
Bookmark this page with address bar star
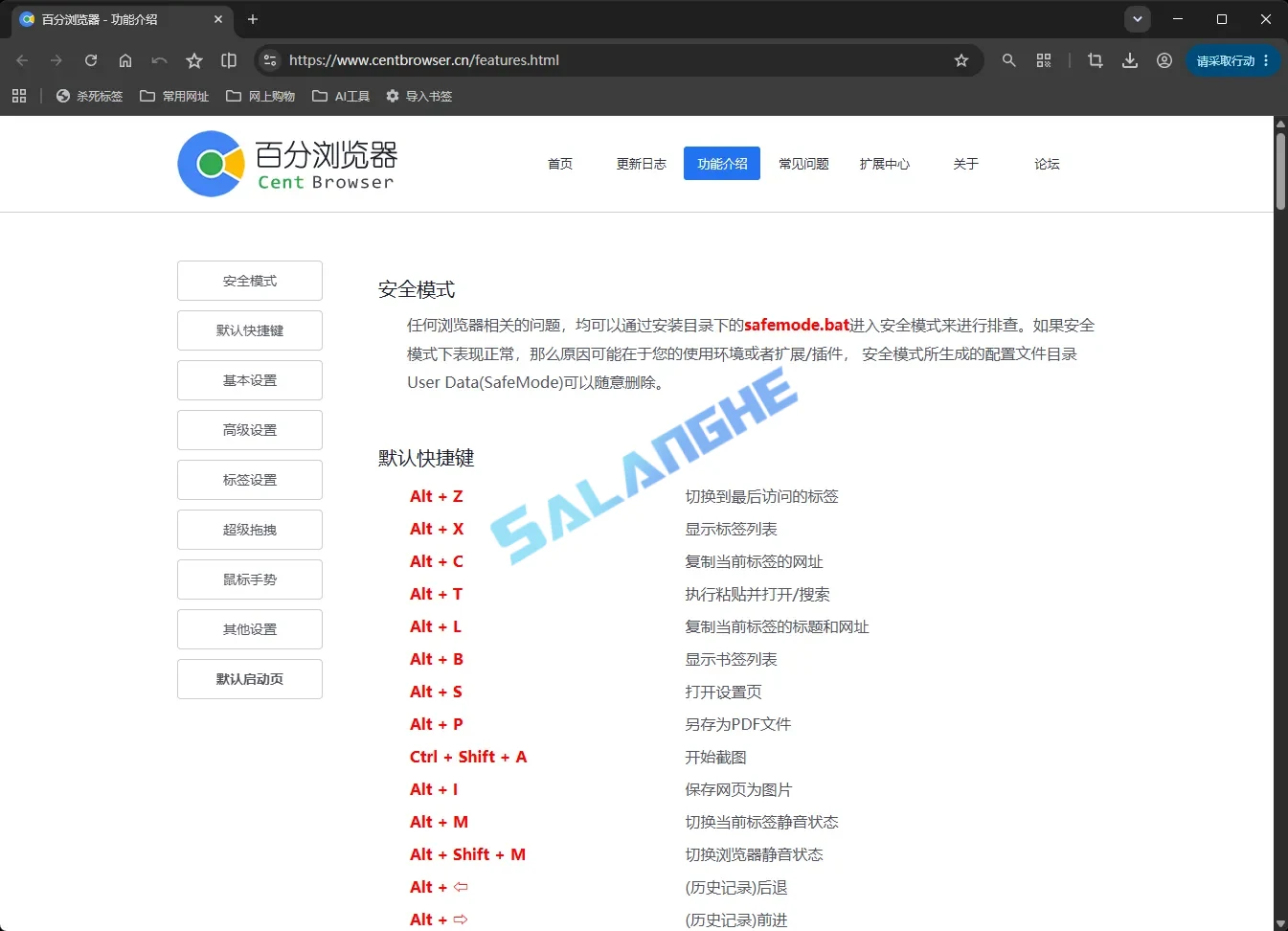[961, 60]
